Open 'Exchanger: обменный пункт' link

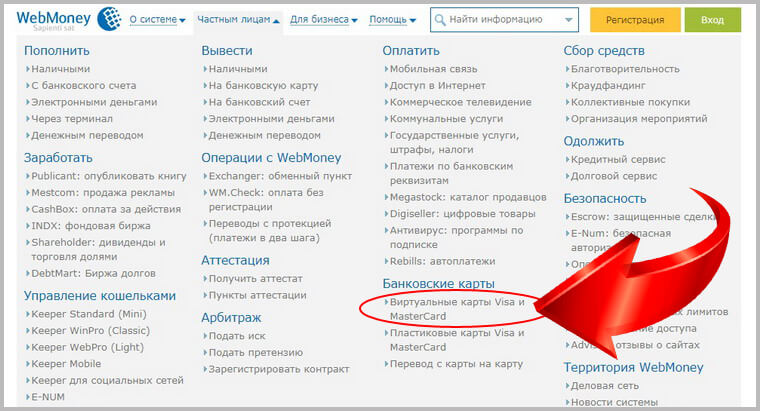[280, 176]
